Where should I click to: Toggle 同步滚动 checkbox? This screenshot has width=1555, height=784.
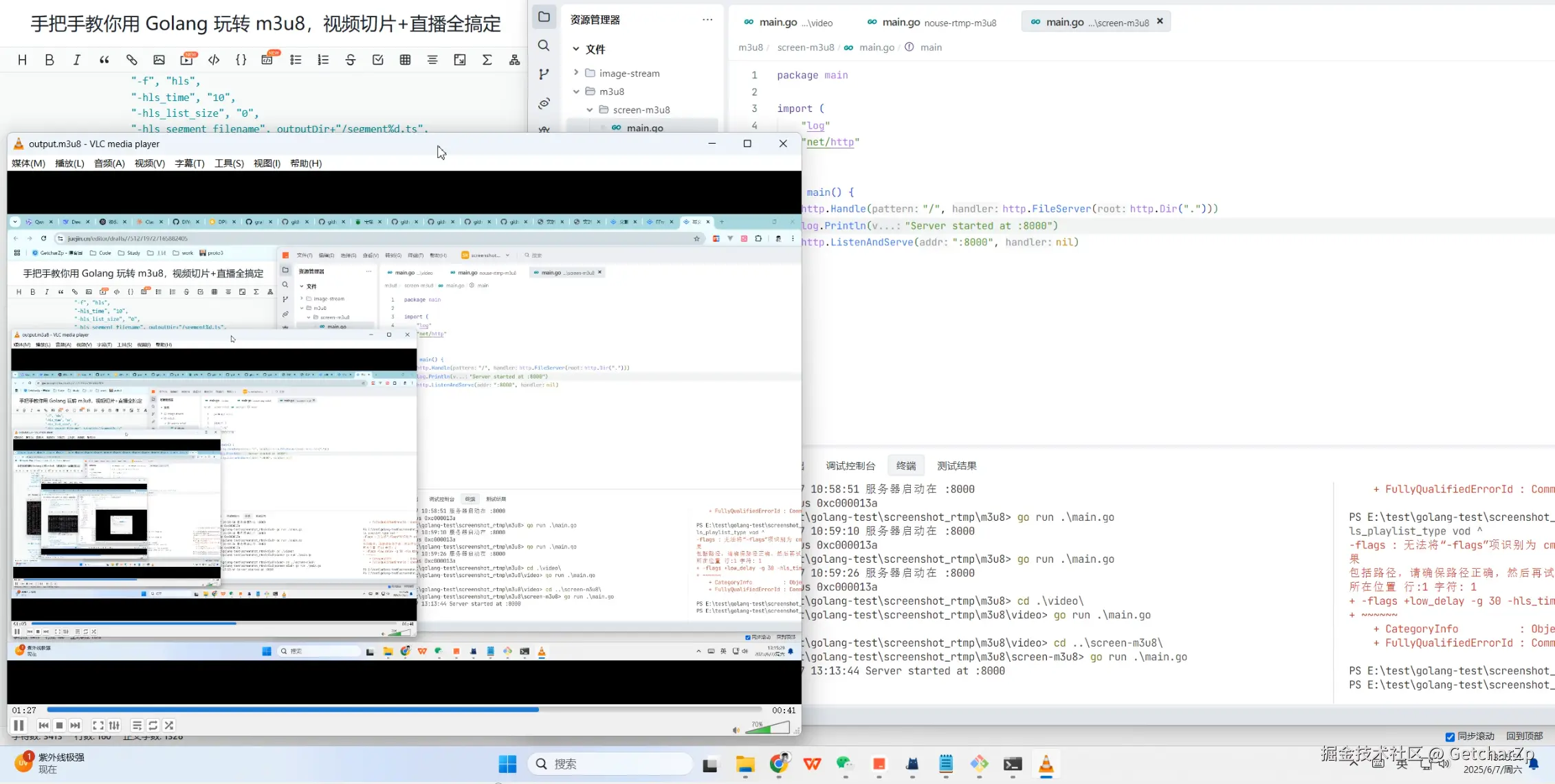coord(1450,737)
